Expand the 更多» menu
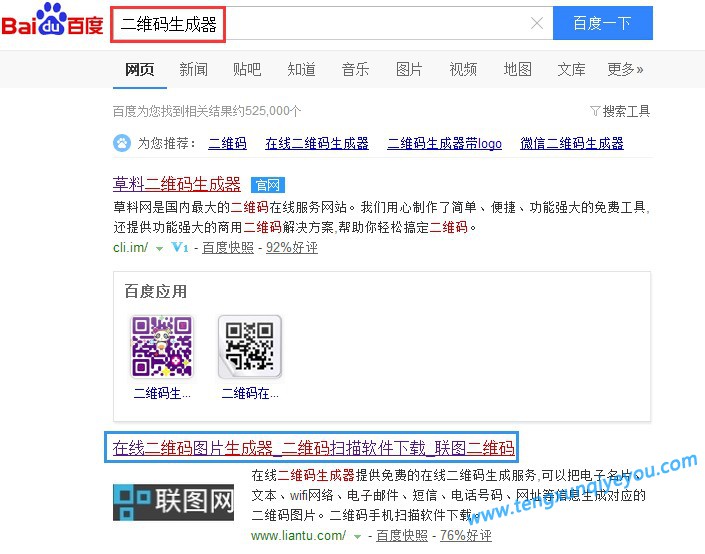Image resolution: width=705 pixels, height=554 pixels. tap(625, 69)
